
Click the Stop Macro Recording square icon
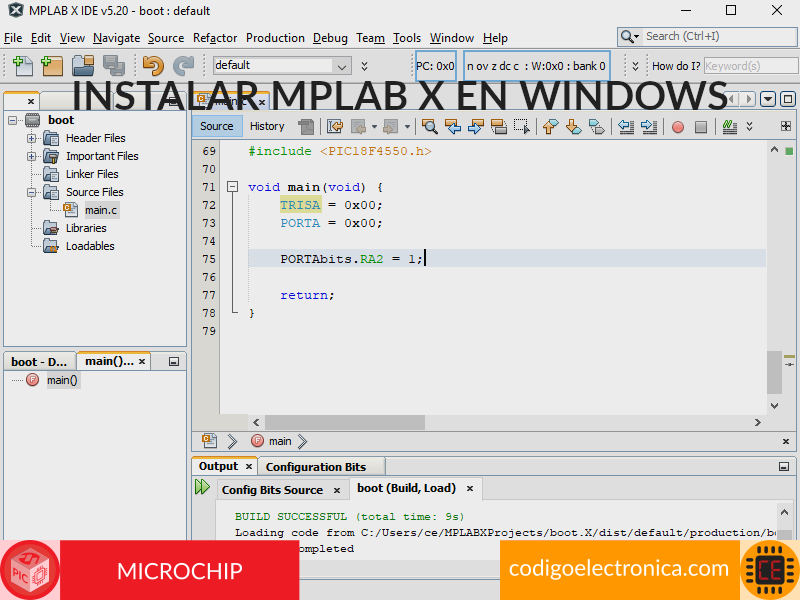pyautogui.click(x=701, y=127)
